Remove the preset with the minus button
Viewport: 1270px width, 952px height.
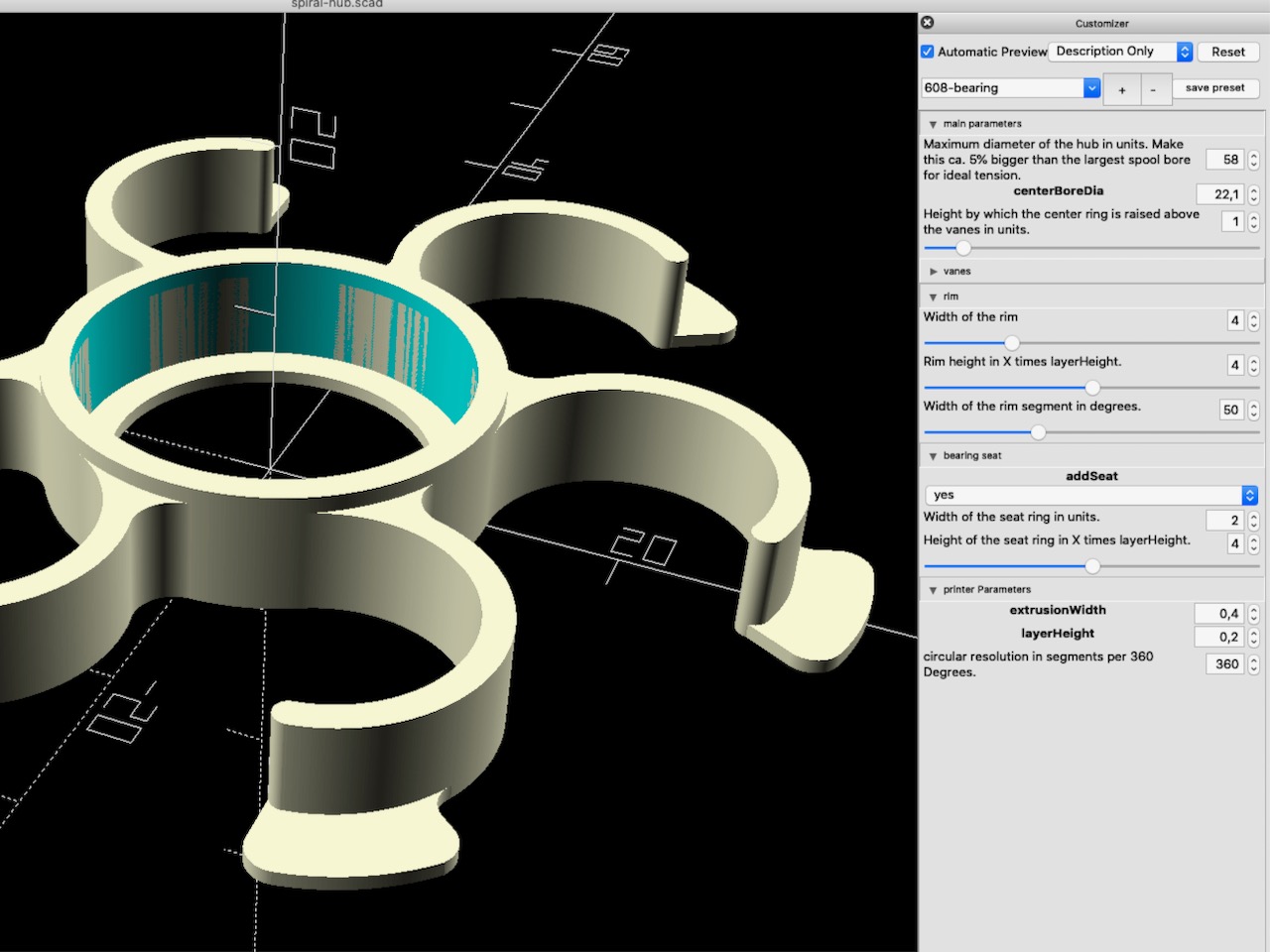[x=1153, y=89]
